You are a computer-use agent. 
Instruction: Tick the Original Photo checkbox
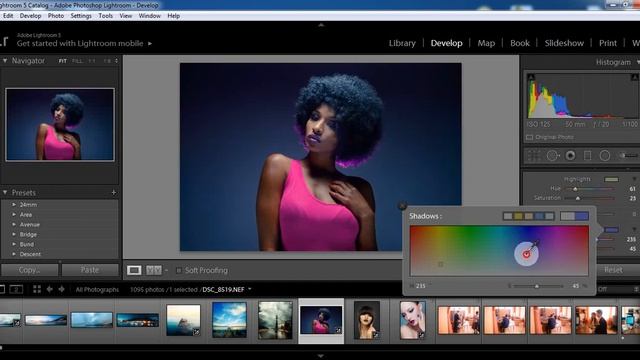tap(529, 137)
